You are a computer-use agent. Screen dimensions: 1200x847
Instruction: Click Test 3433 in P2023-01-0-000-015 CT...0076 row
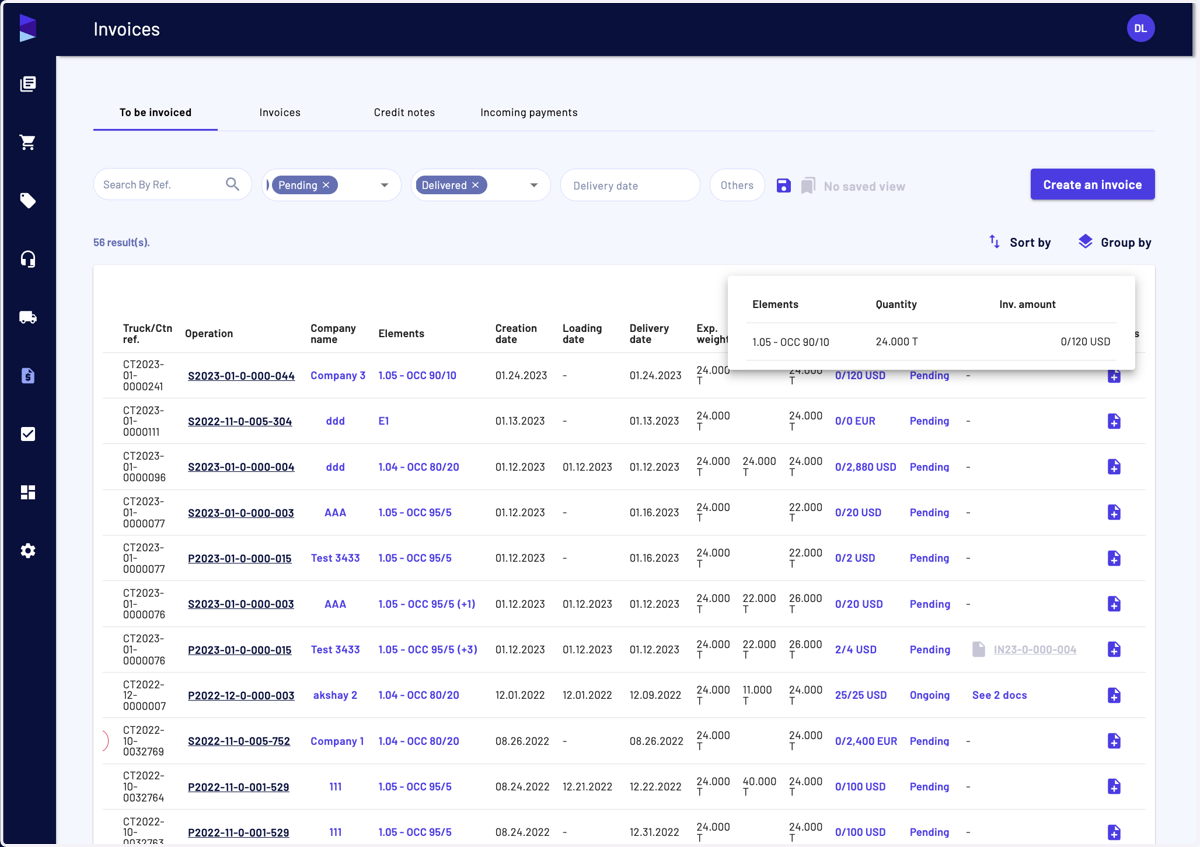(335, 649)
